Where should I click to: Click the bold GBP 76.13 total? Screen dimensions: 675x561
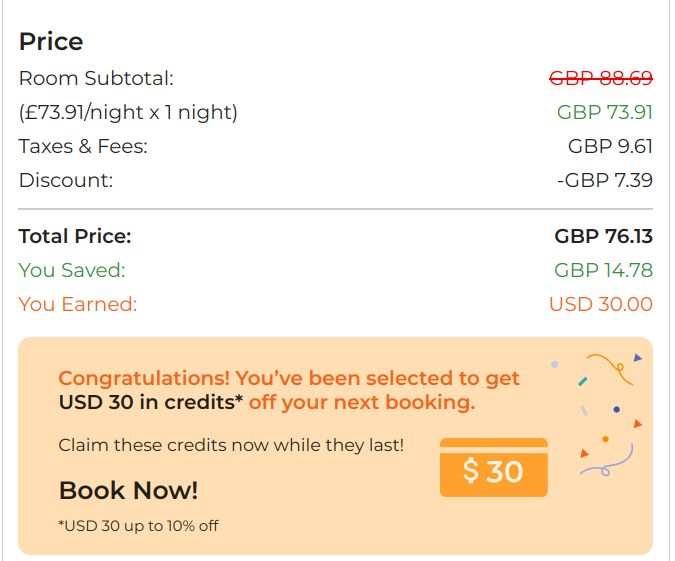(603, 236)
